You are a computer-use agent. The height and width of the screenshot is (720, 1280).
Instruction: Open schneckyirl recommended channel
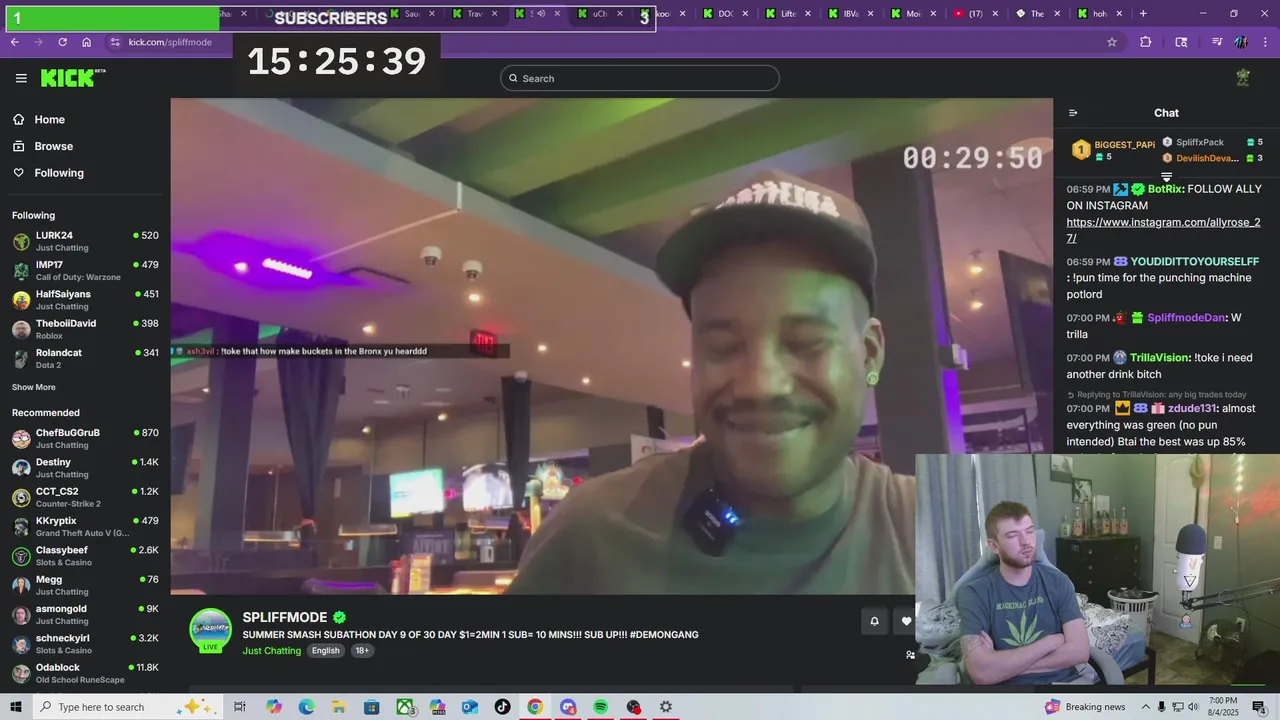85,644
